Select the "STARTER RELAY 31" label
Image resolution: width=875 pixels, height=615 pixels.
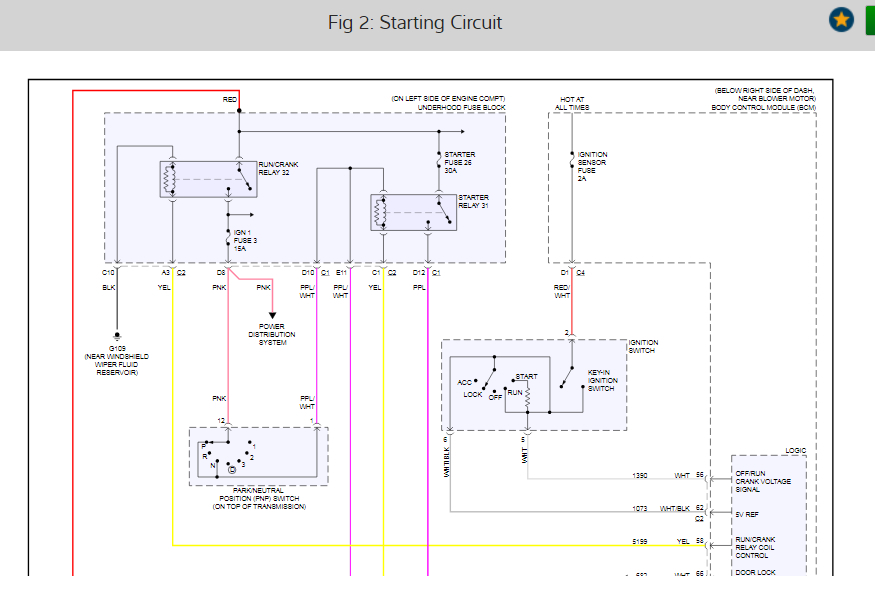[473, 201]
